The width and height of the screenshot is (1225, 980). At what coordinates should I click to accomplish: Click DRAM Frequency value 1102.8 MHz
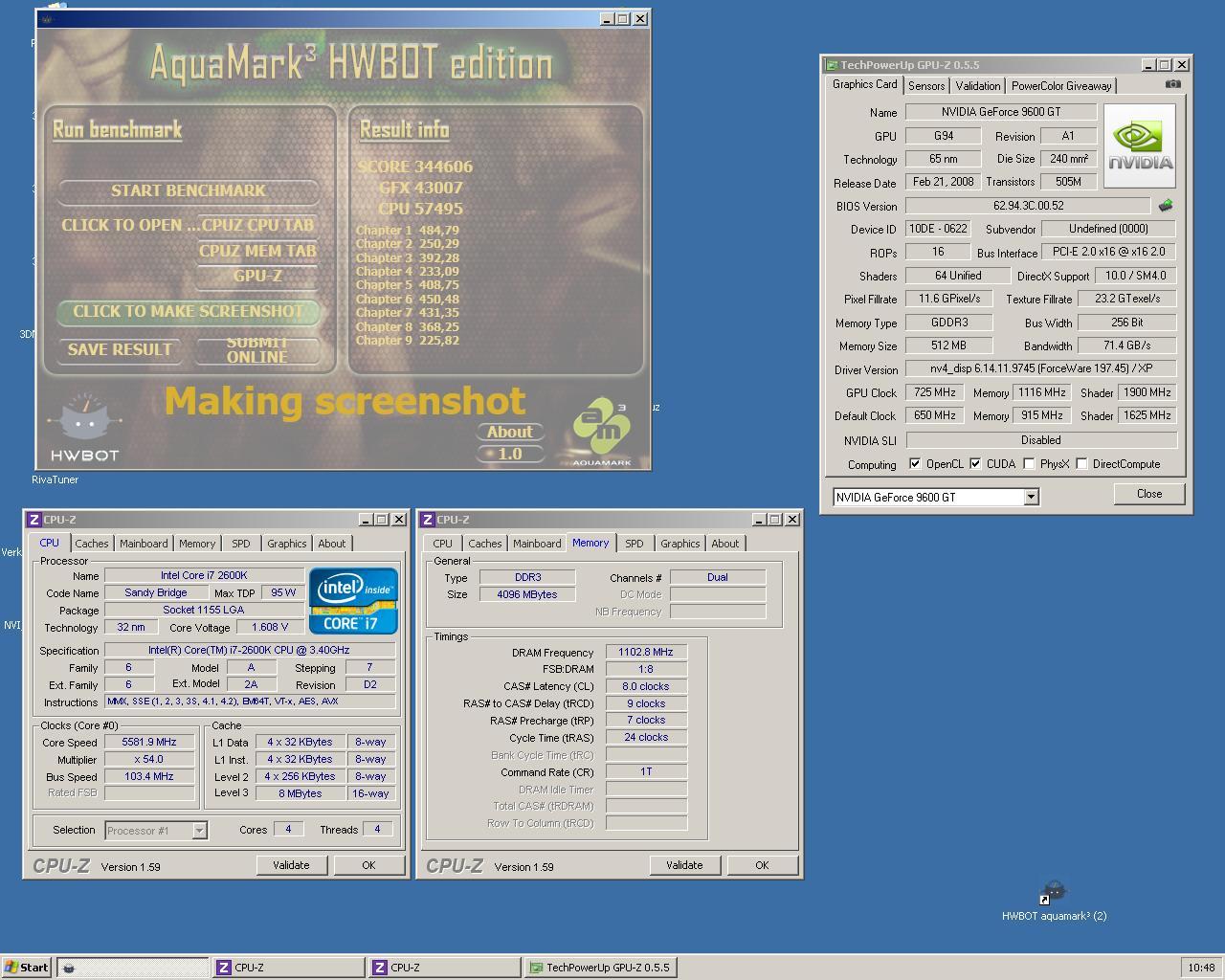(x=646, y=652)
